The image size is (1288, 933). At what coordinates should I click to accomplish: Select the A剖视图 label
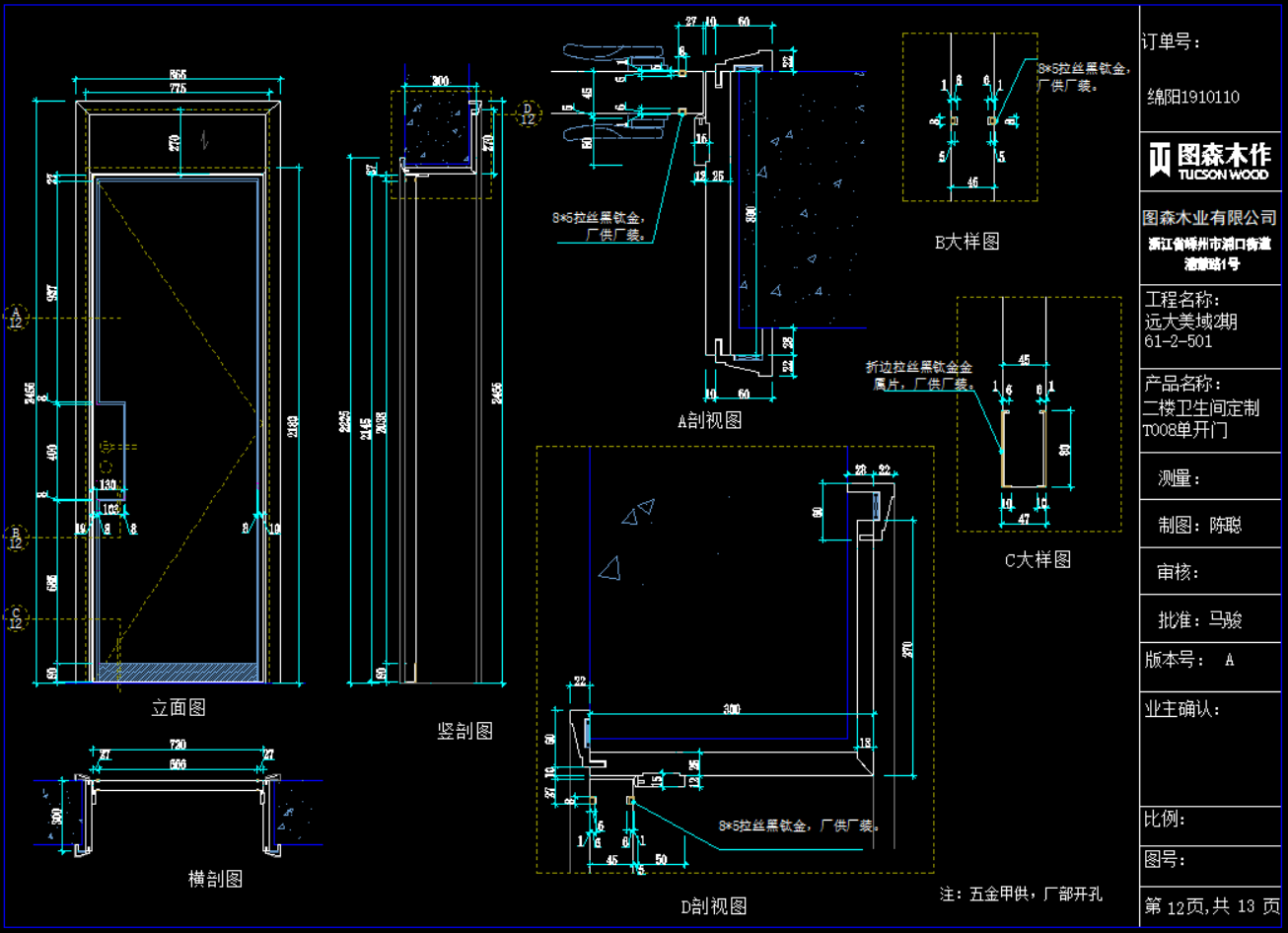point(710,420)
